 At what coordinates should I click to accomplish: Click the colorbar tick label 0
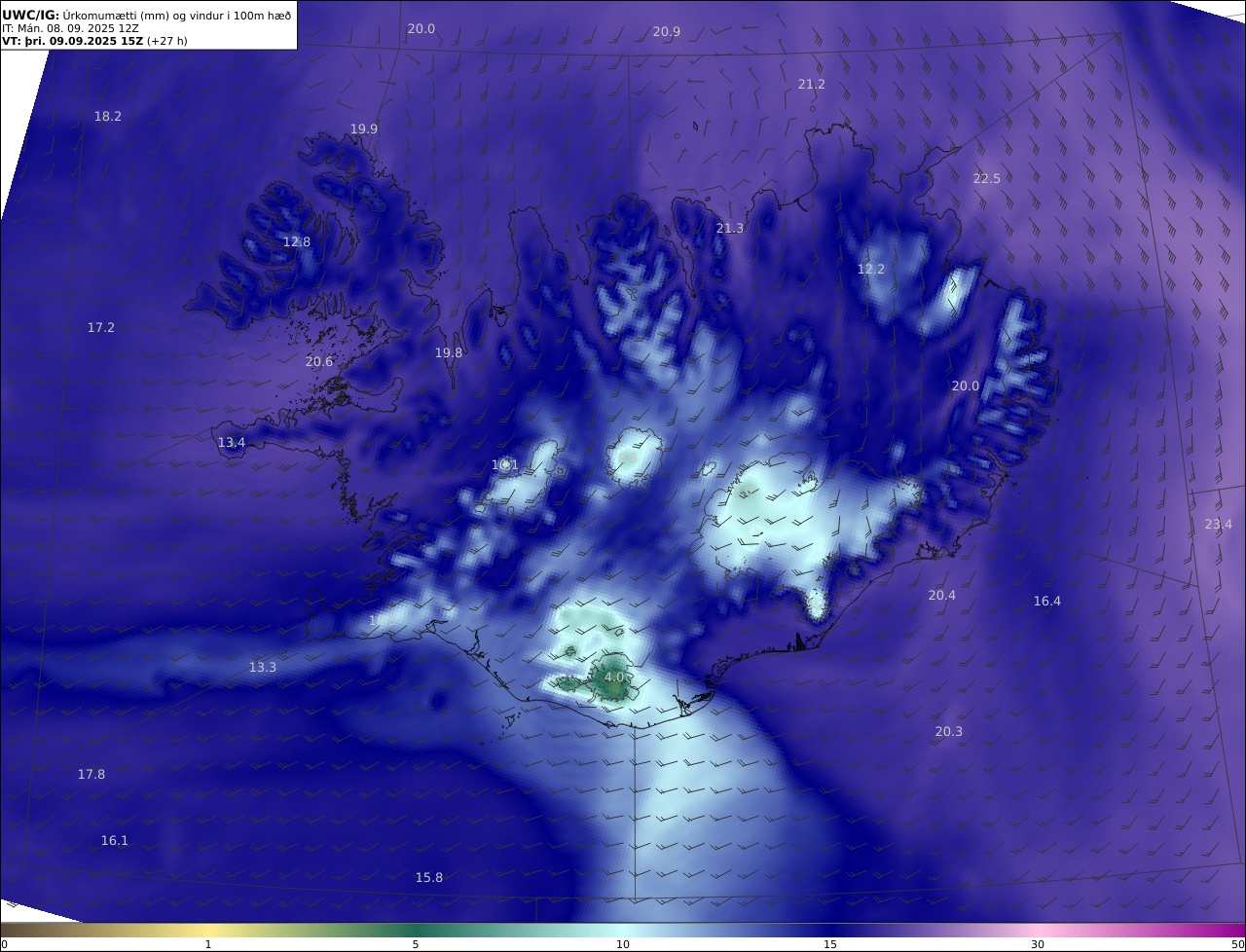click(x=4, y=944)
